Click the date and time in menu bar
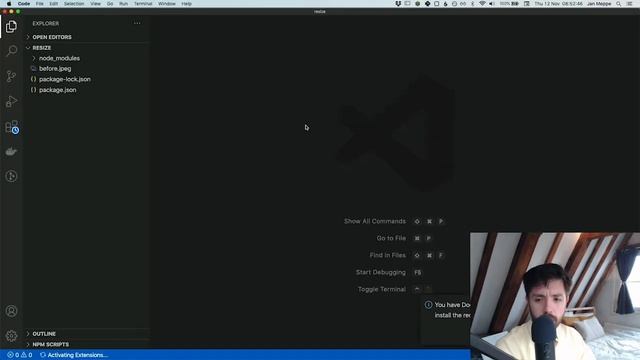 point(558,4)
